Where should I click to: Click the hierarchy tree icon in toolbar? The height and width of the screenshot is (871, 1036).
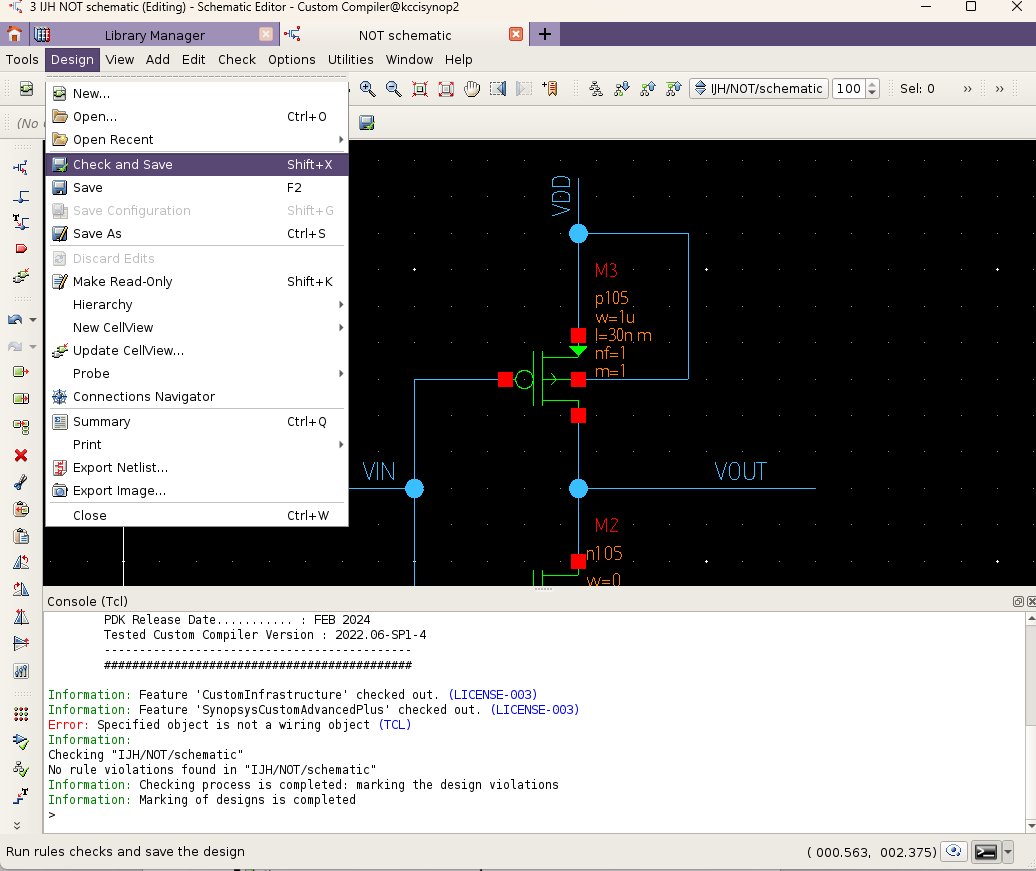(596, 89)
